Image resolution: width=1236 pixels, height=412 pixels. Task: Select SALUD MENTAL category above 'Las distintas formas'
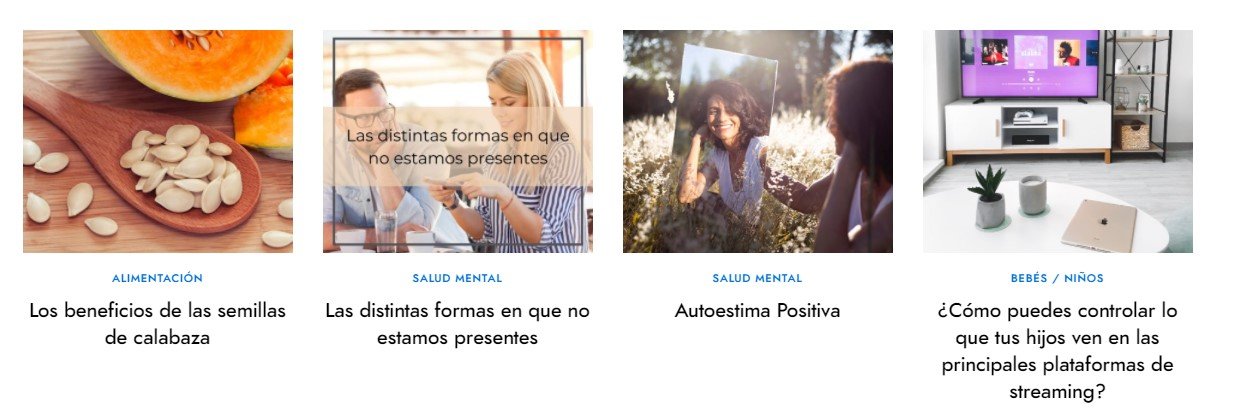(458, 278)
